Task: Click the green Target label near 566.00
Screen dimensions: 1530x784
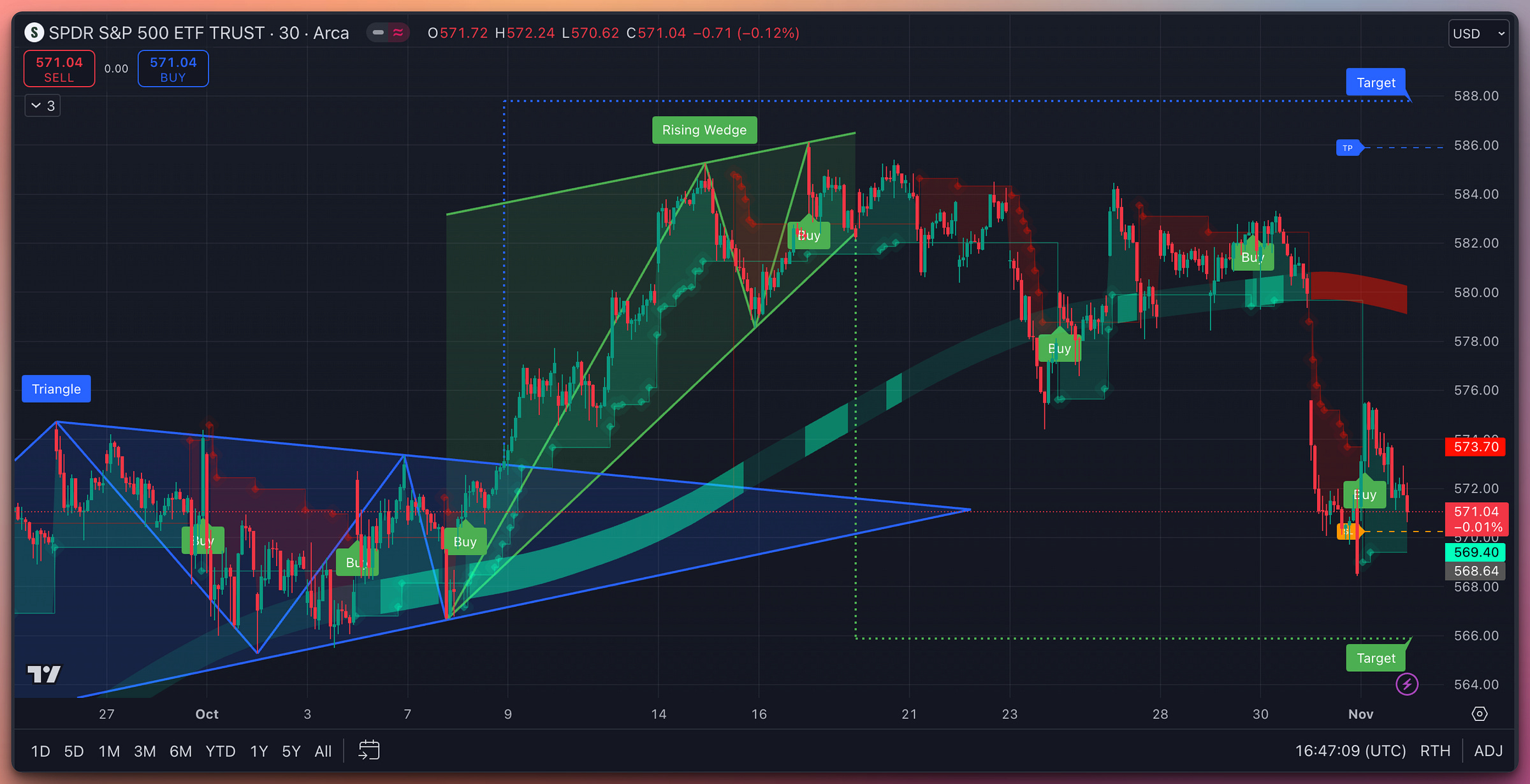Action: point(1376,658)
